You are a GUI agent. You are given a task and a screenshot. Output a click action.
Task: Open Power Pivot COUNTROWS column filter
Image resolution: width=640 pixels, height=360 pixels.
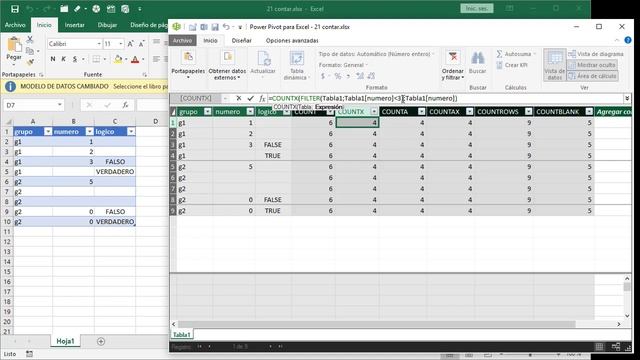click(529, 111)
